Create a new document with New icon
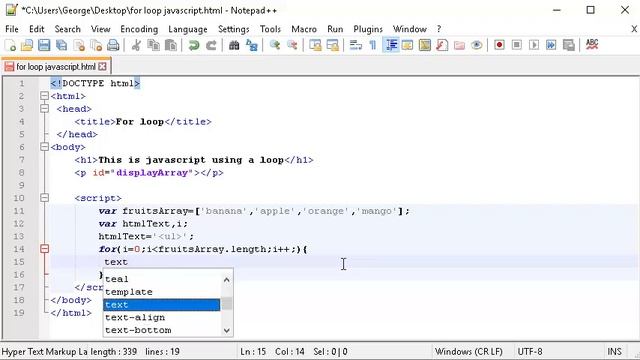 click(x=10, y=45)
